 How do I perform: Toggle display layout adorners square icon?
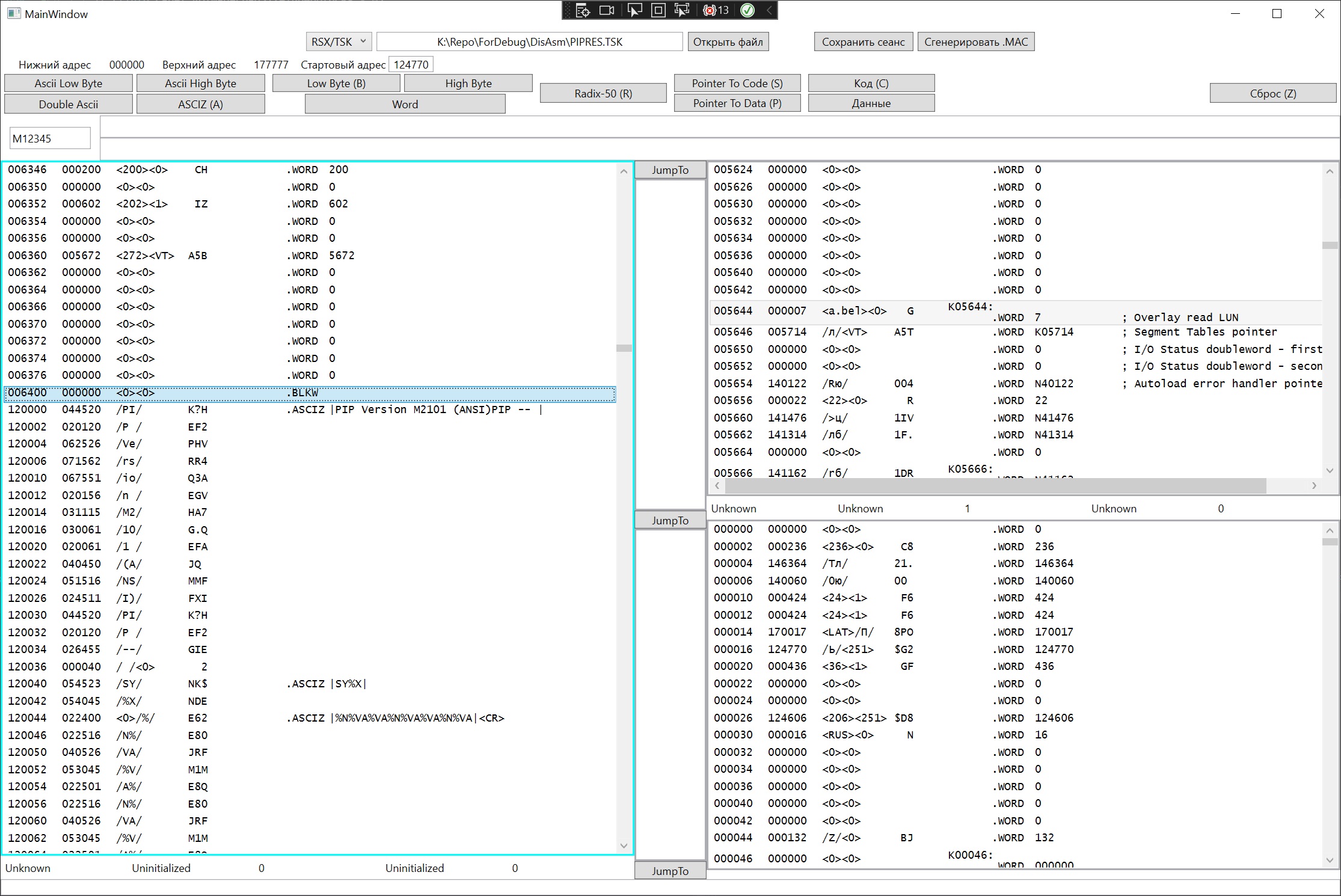tap(658, 10)
